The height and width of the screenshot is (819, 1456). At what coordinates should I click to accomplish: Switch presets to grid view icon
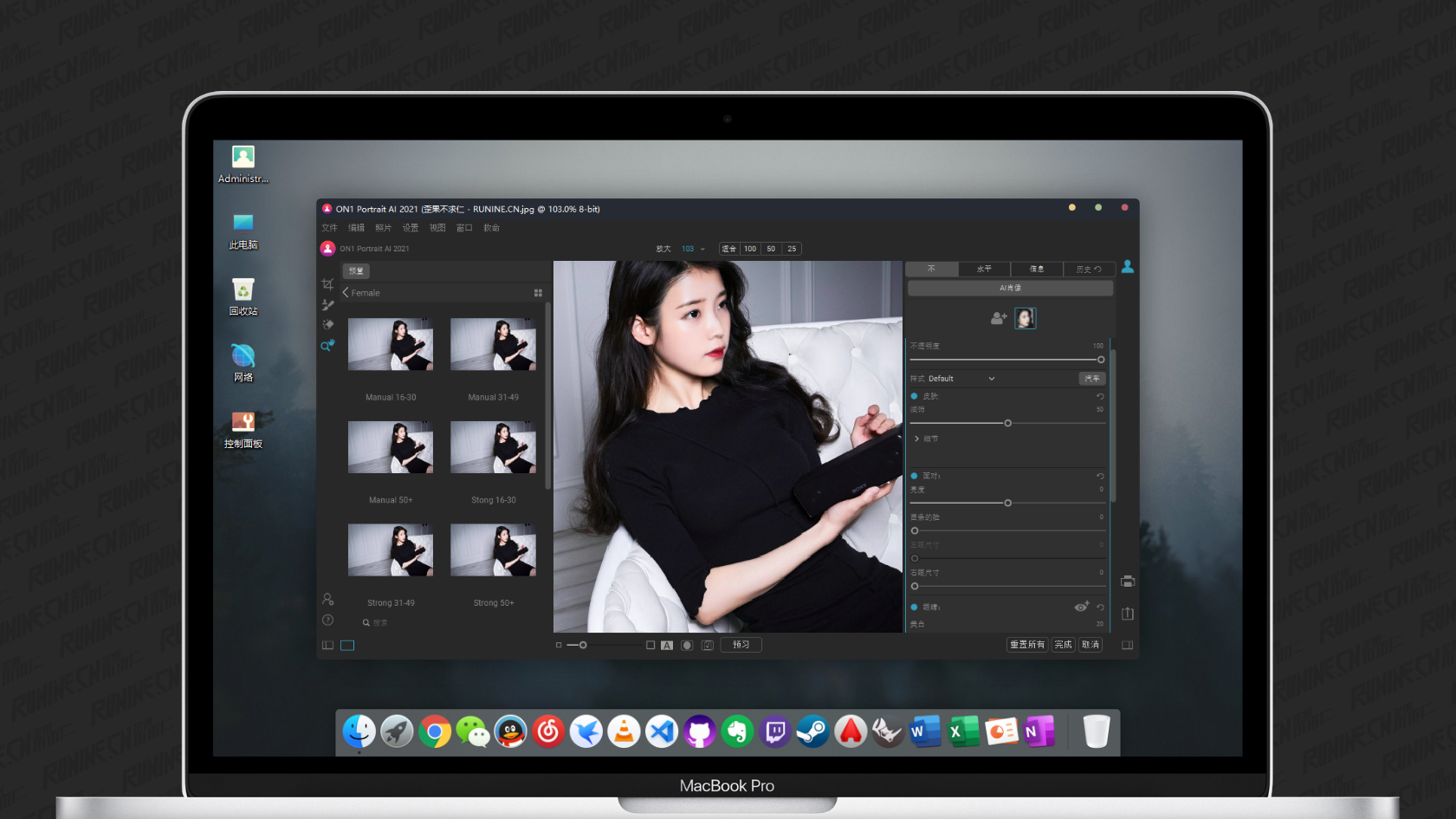coord(538,293)
